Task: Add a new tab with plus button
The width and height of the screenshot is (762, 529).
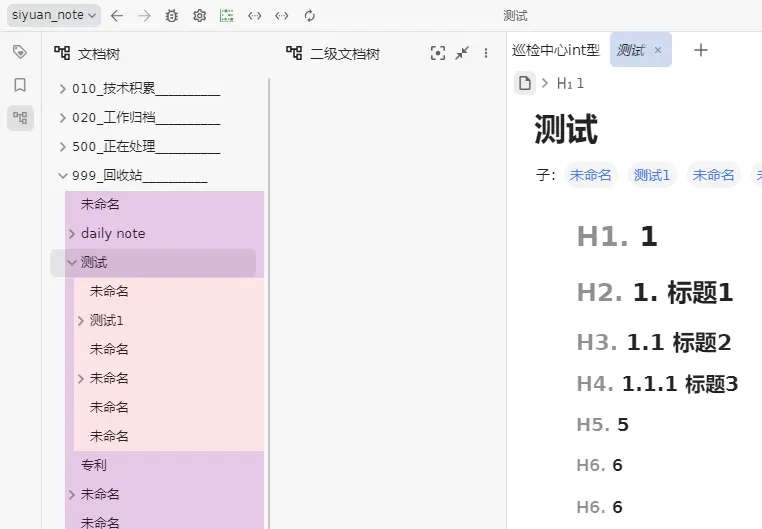Action: pos(701,50)
